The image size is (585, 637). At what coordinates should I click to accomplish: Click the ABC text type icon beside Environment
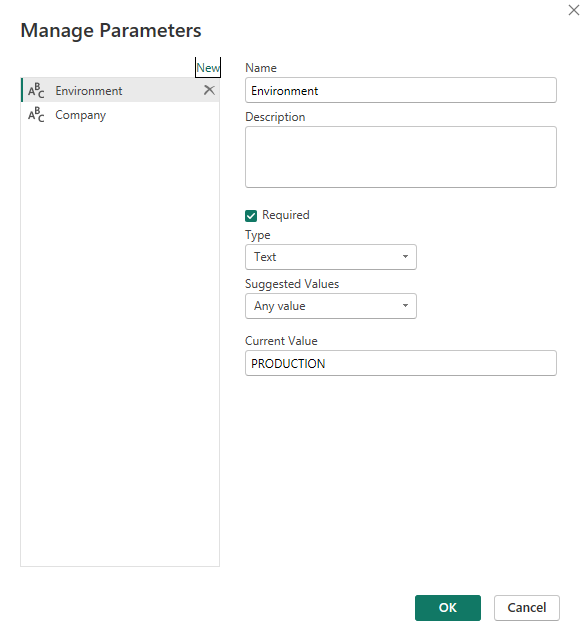click(36, 90)
